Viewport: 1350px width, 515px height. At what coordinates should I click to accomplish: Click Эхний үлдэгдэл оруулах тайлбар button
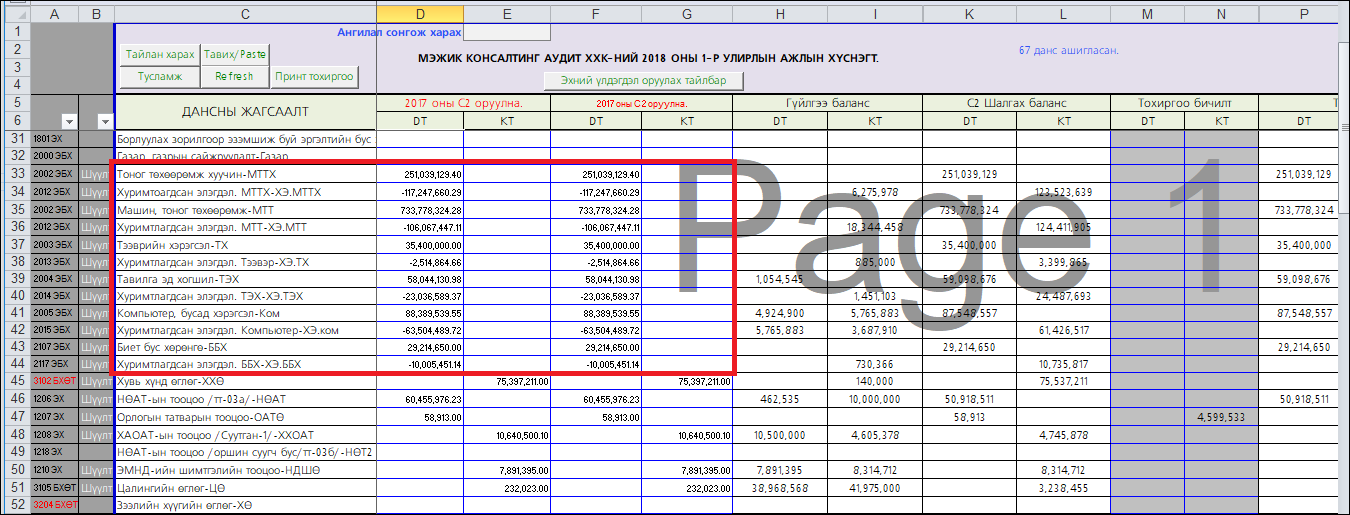642,81
